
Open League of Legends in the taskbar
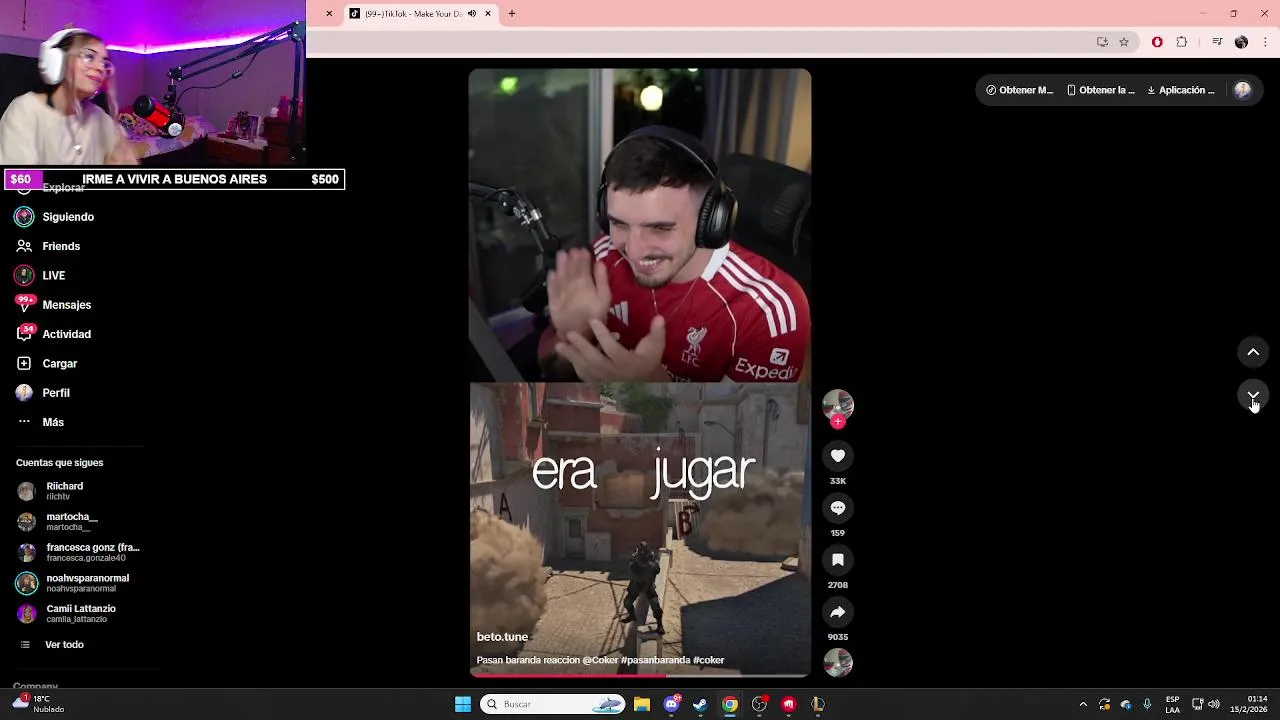click(x=818, y=704)
